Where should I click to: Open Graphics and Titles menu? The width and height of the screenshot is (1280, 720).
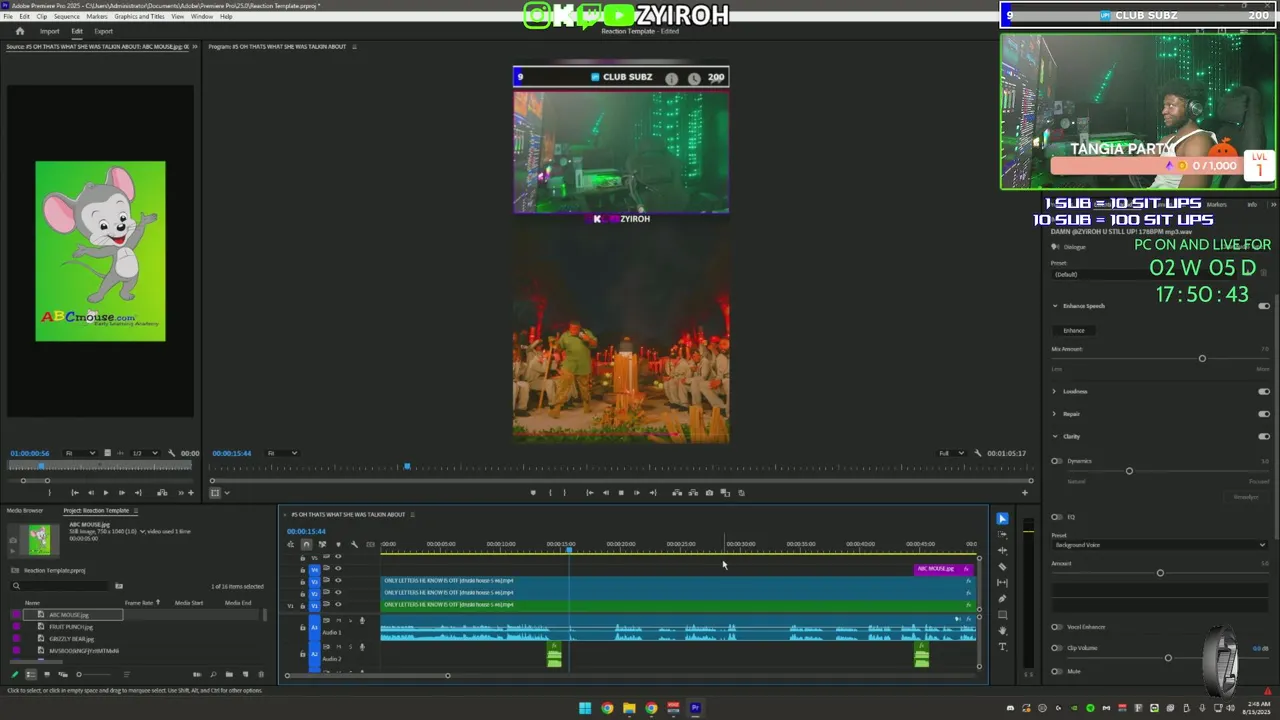click(139, 17)
